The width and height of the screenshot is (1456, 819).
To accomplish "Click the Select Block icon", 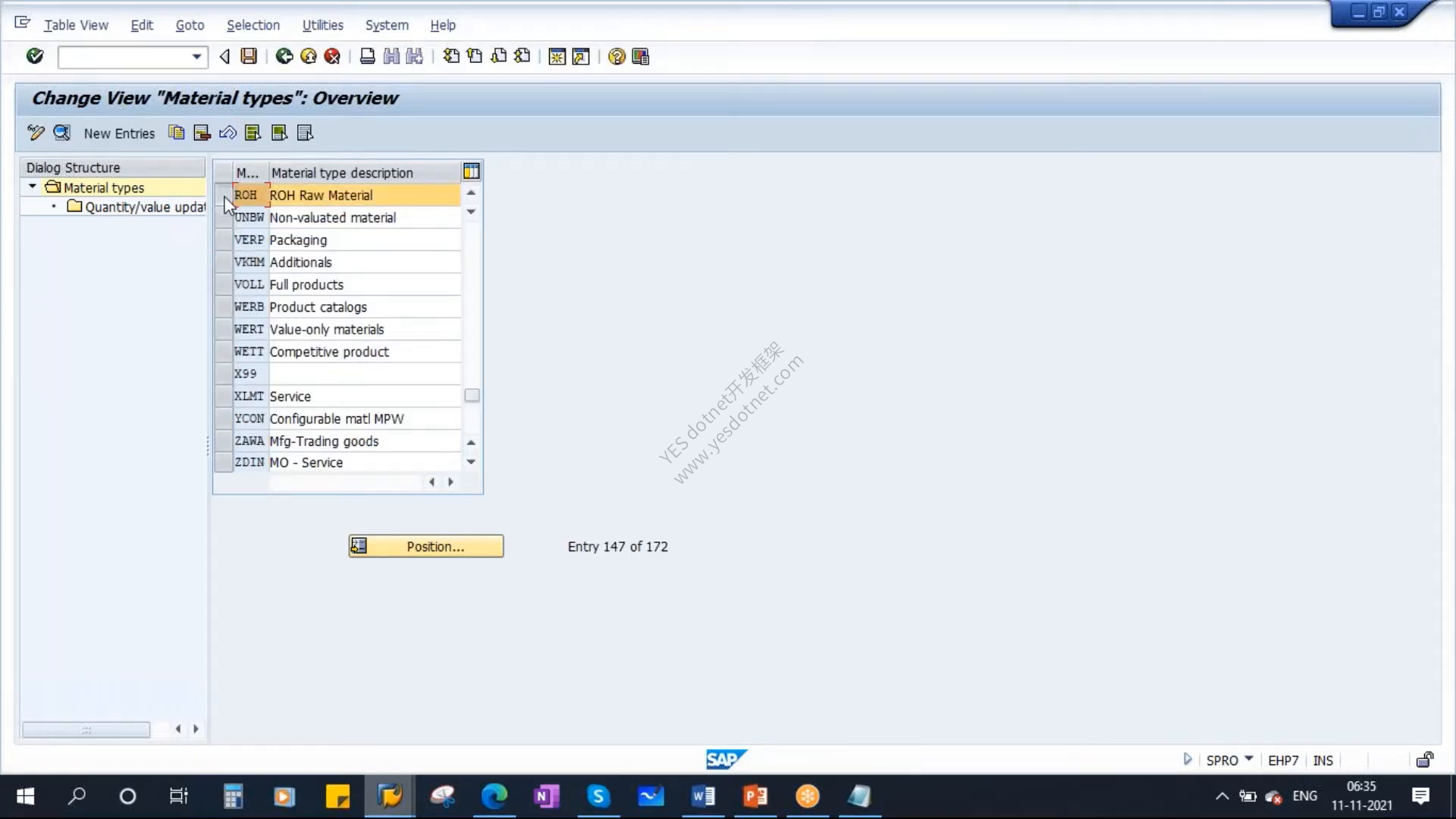I will pos(279,133).
